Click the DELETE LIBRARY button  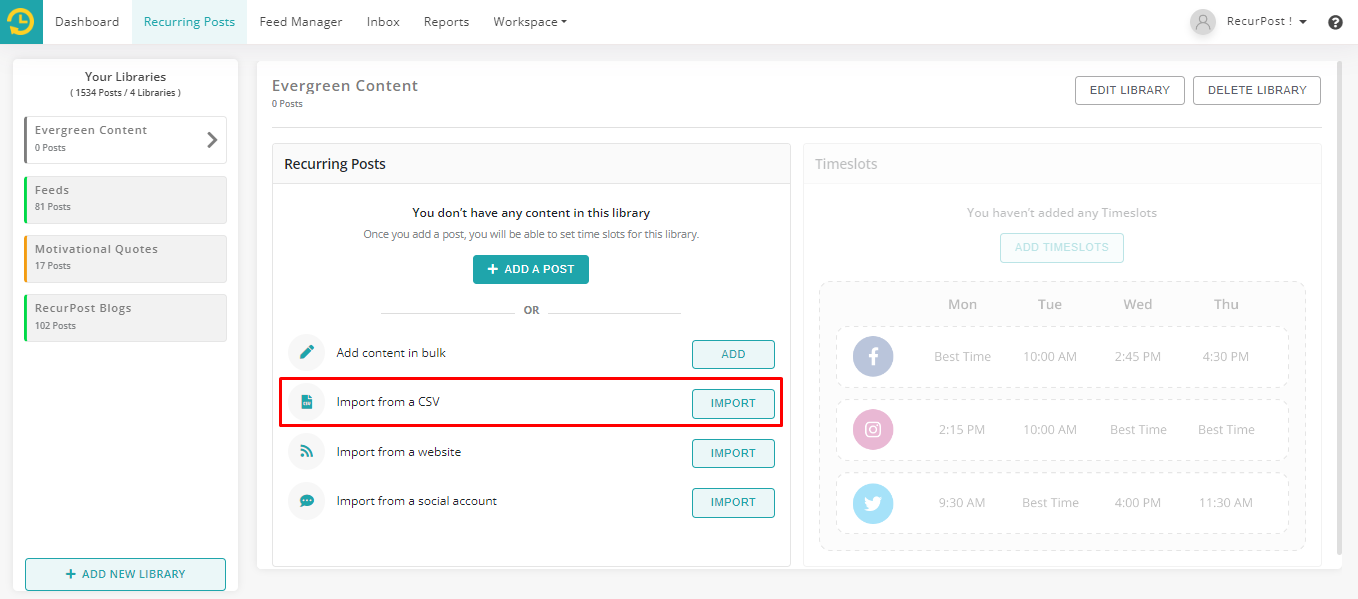pos(1257,90)
